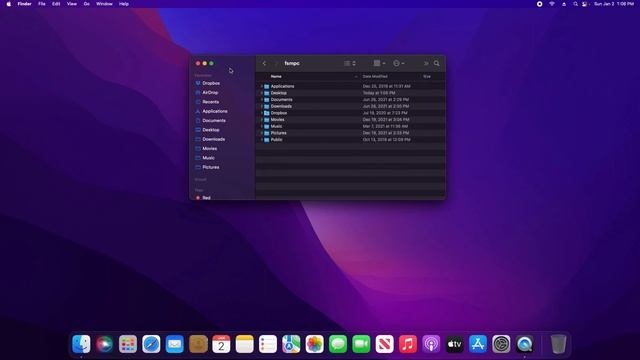The height and width of the screenshot is (360, 640).
Task: Expand the Applications folder row
Action: [x=261, y=87]
